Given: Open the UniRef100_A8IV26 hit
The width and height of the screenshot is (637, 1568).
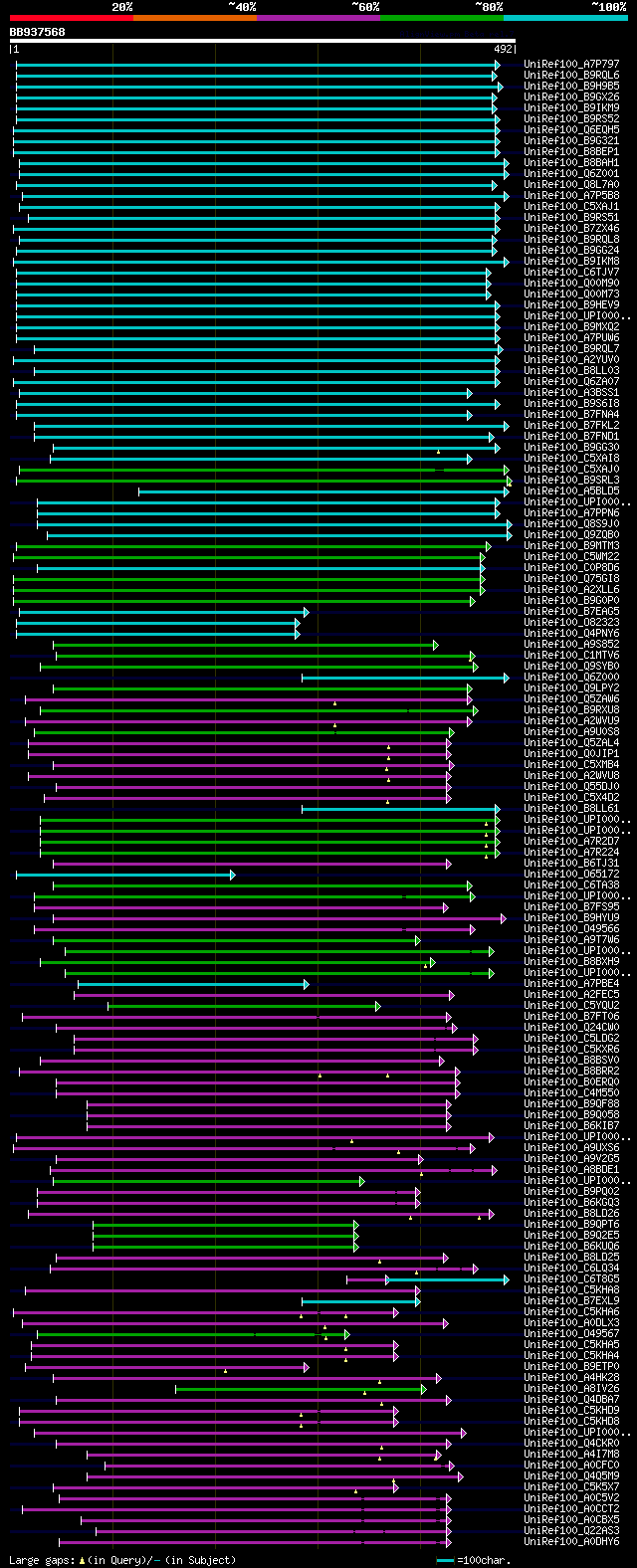Looking at the screenshot, I should coord(571,1388).
